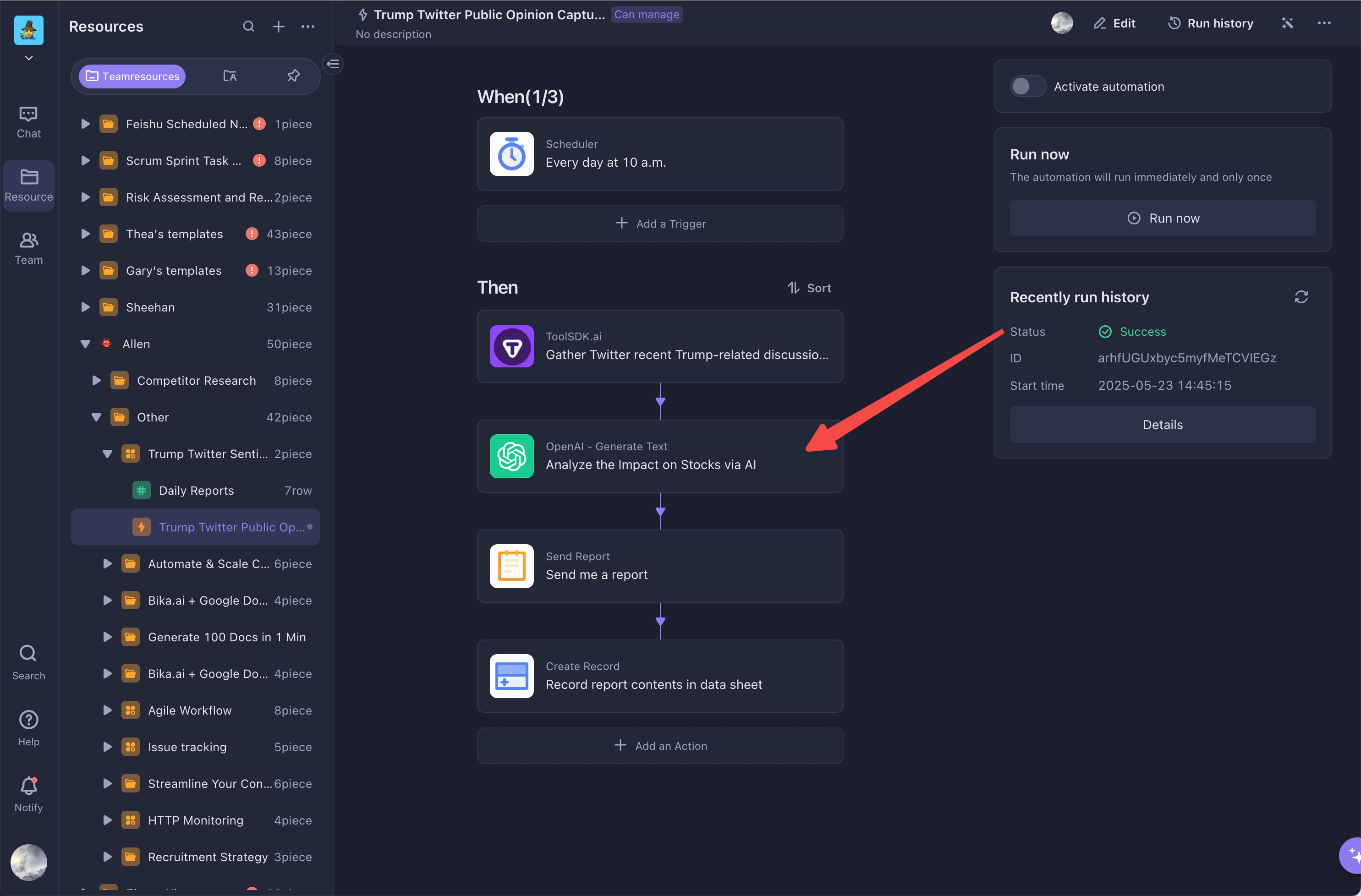Open Notify bell notifications

tap(28, 794)
